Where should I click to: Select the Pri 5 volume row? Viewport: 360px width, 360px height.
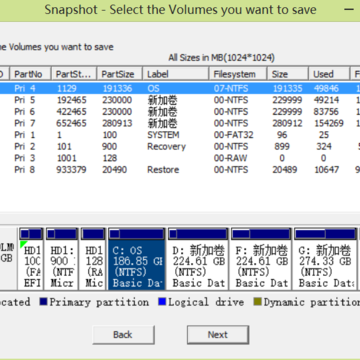point(180,100)
